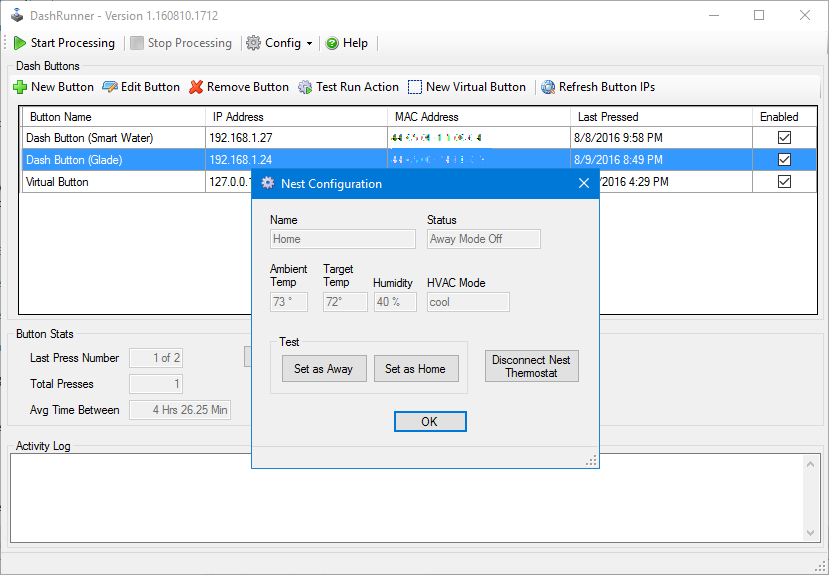Click the New Virtual Button dashed-square icon
Viewport: 829px width, 575px height.
(x=415, y=87)
